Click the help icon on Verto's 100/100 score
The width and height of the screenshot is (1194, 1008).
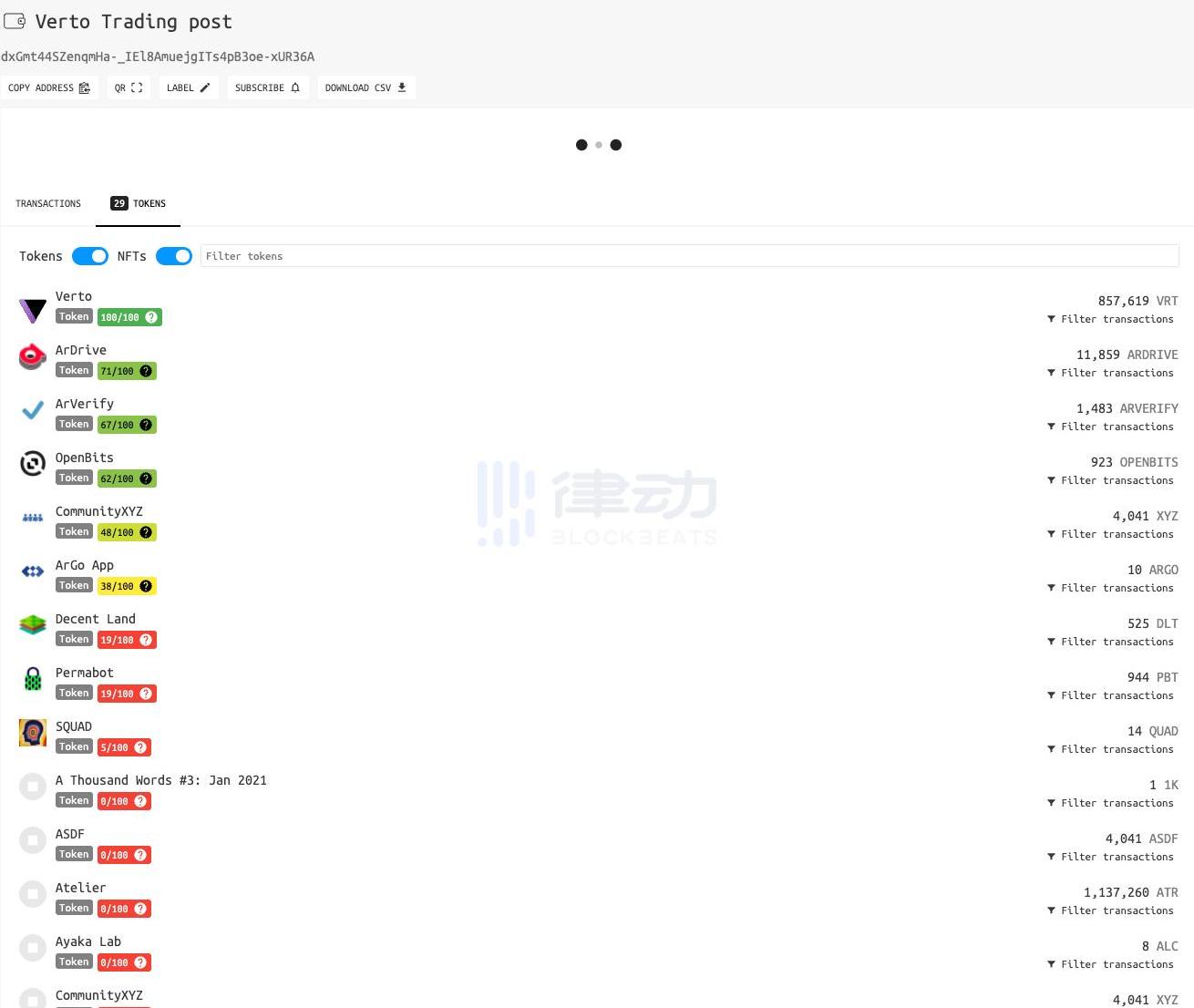pos(151,317)
